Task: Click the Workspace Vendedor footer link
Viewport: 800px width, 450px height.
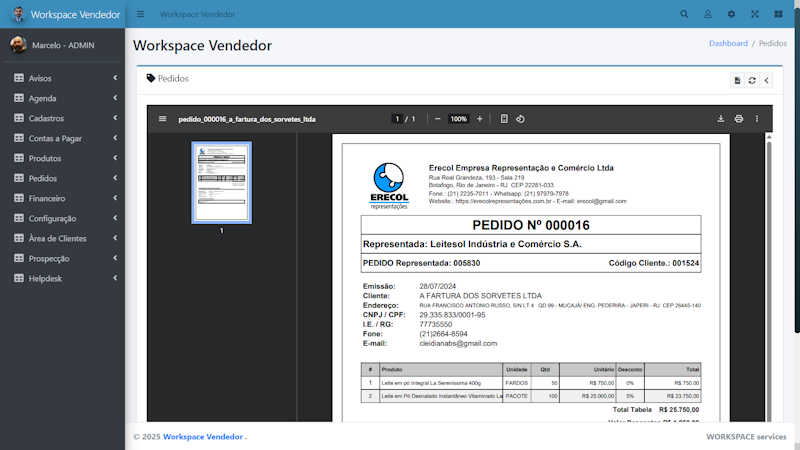Action: [203, 437]
